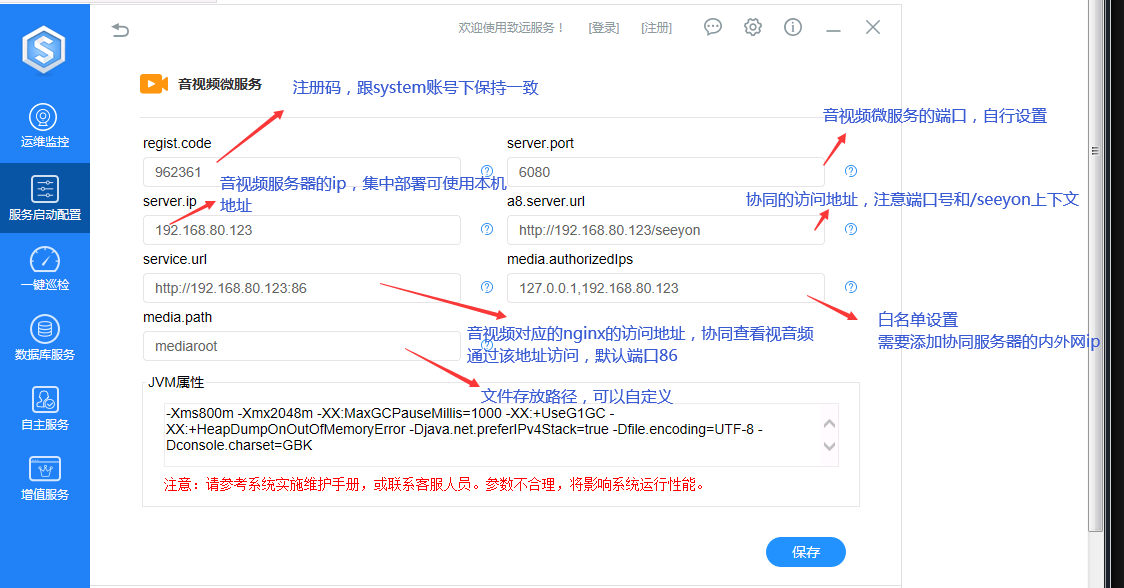Minimize the window with dash icon
This screenshot has height=588, width=1124.
tap(833, 31)
